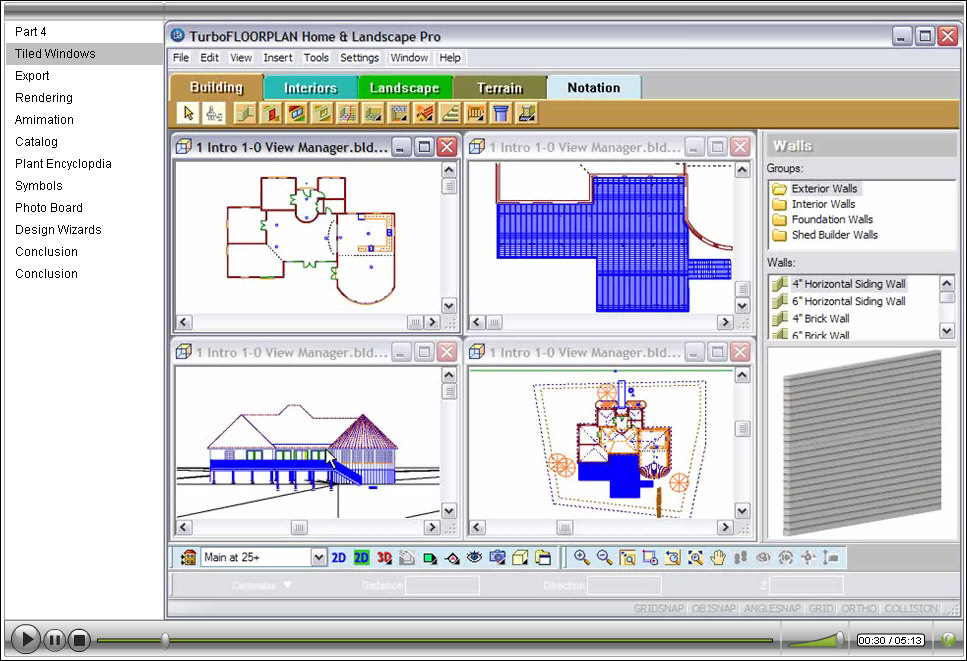Viewport: 967px width, 661px height.
Task: Toggle the eye visibility icon
Action: coord(474,557)
